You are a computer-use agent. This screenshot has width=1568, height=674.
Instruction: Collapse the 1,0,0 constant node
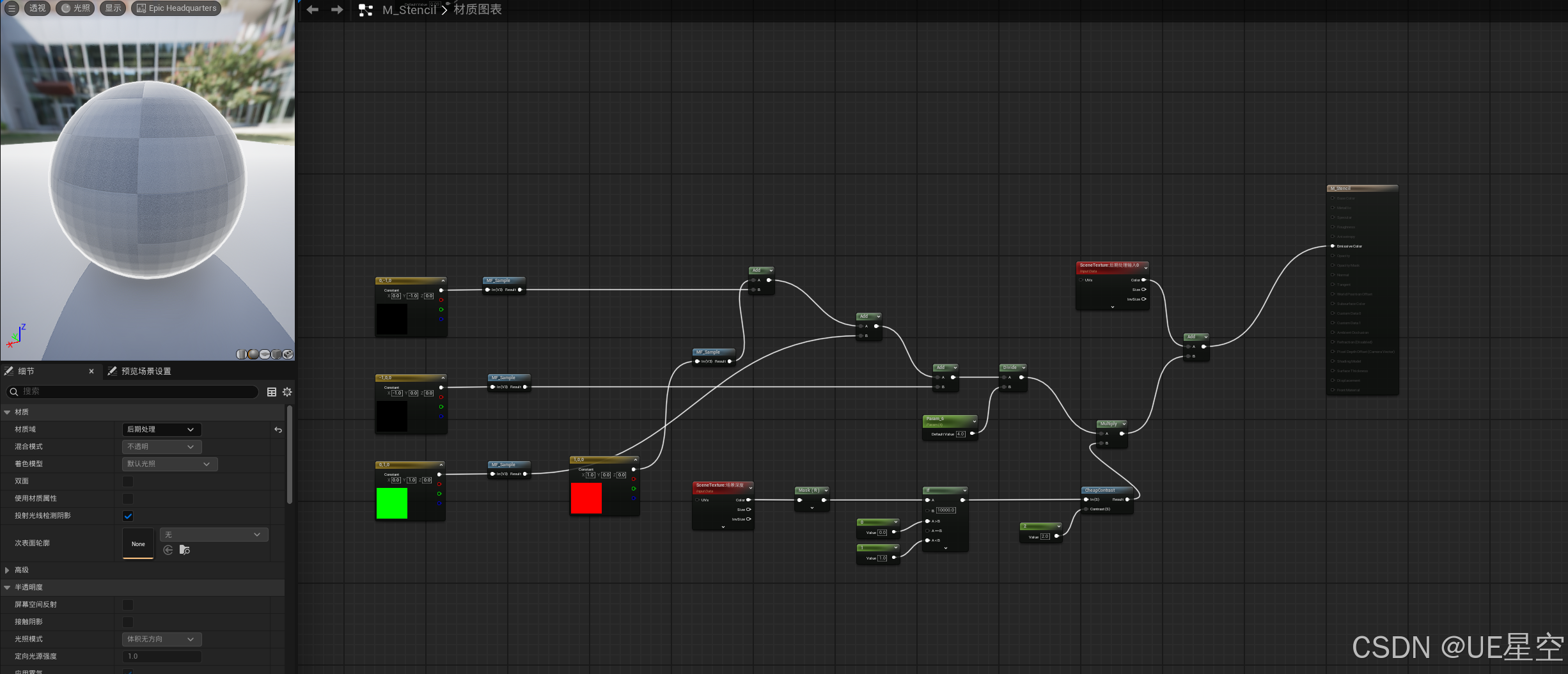tap(636, 460)
